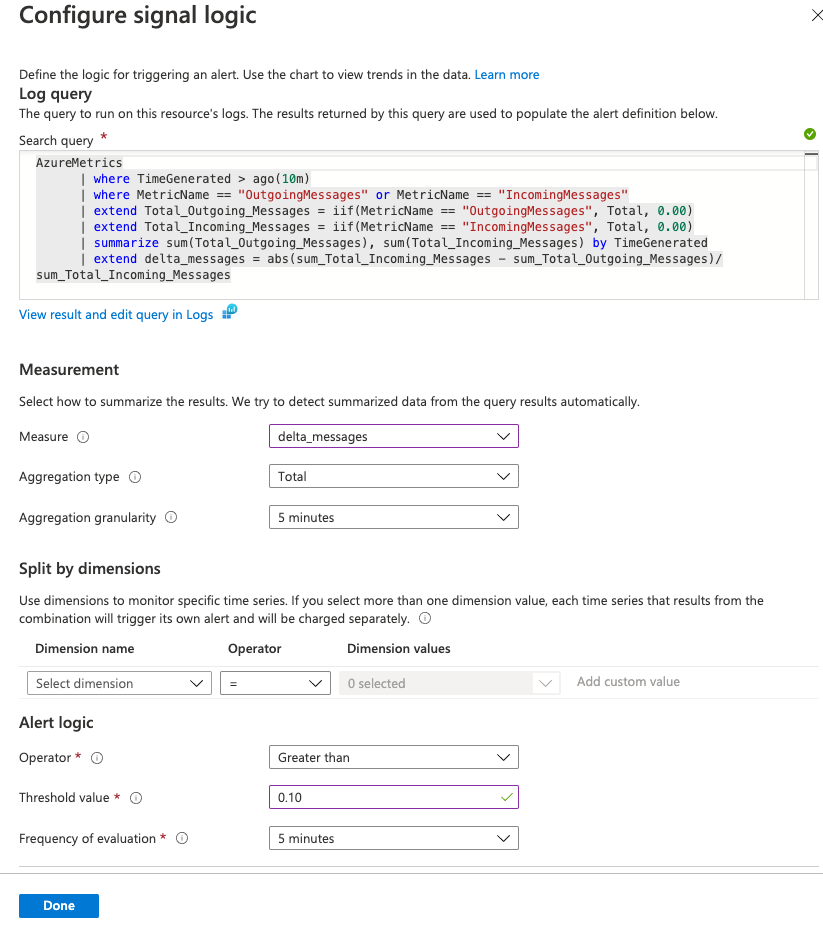Open the Greater than operator dropdown
This screenshot has height=936, width=823.
[393, 758]
